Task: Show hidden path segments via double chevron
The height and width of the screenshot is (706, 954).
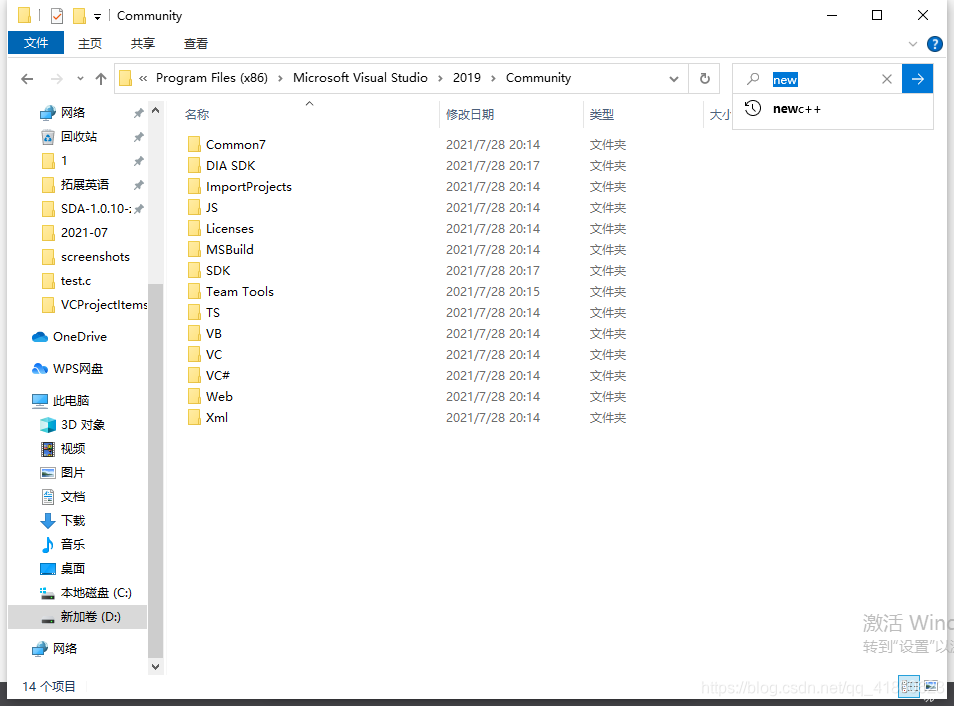Action: [143, 79]
